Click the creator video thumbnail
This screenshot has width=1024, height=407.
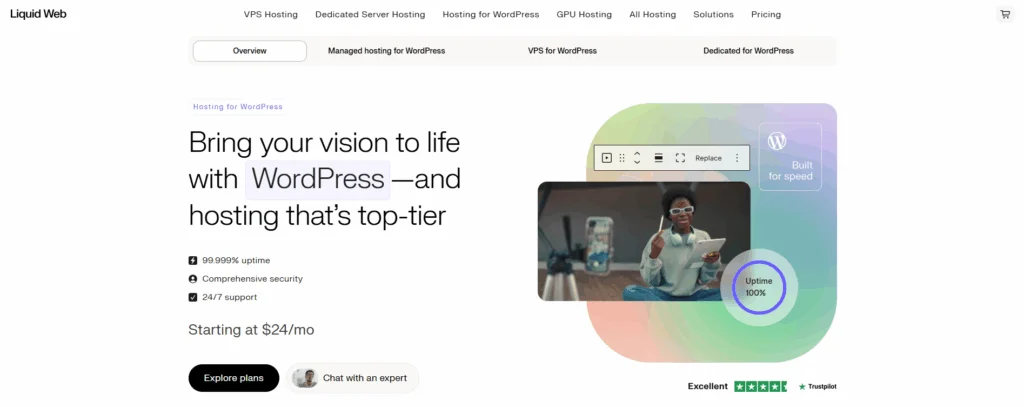644,241
